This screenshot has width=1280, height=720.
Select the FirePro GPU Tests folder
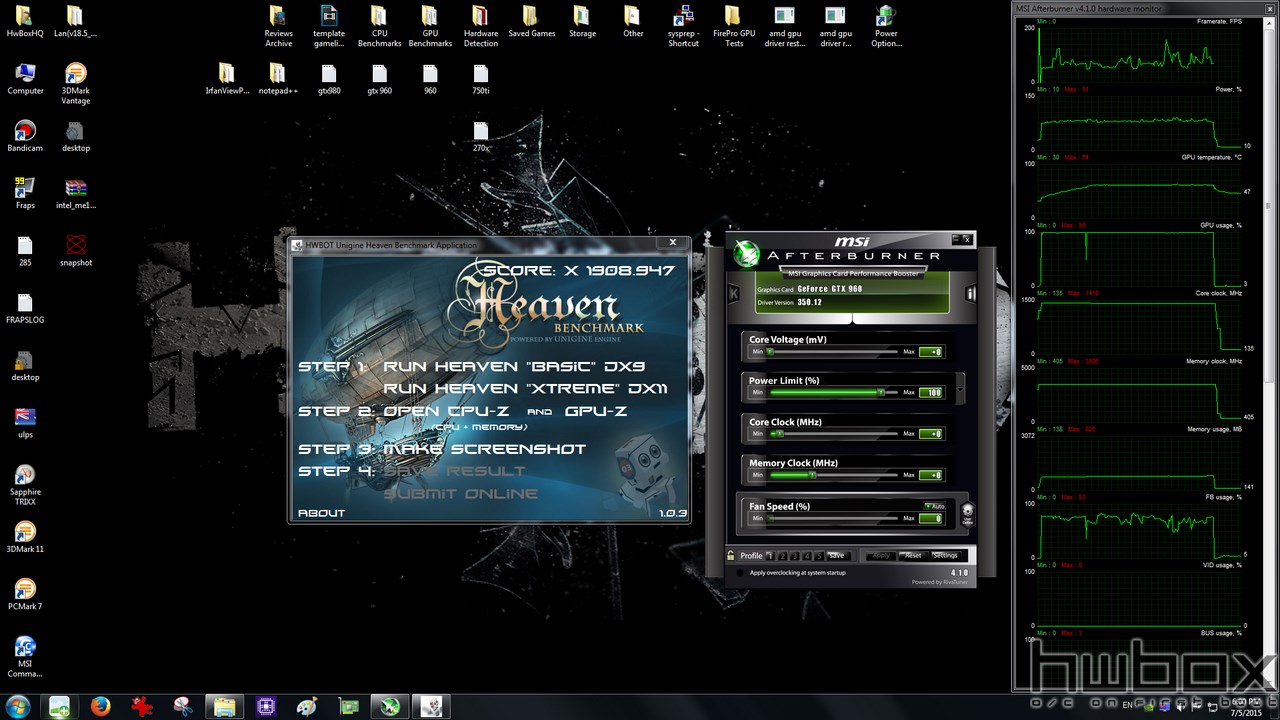click(734, 26)
